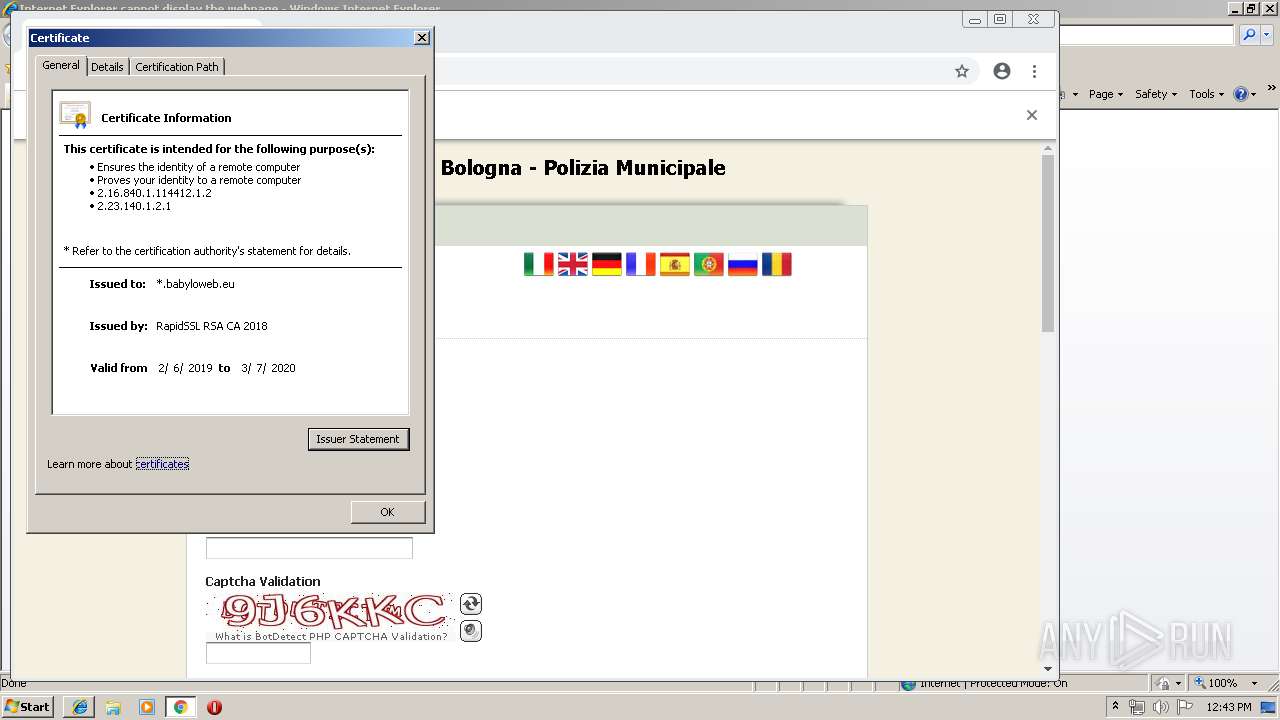1280x720 pixels.
Task: Play the CAPTCHA audio speaker icon
Action: (x=471, y=631)
